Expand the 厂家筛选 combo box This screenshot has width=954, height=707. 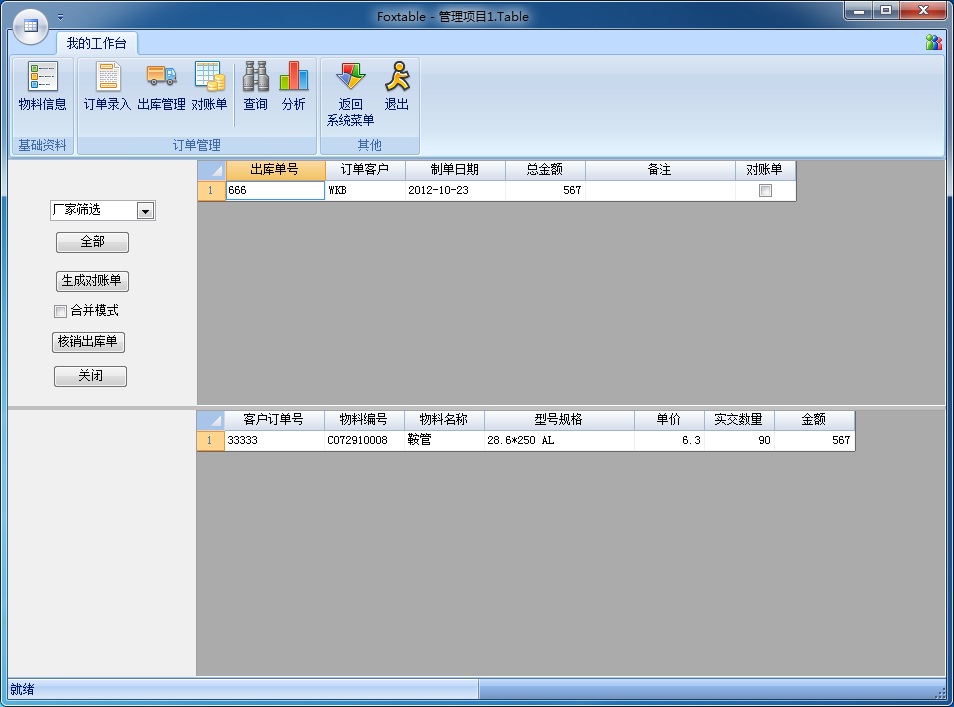[145, 211]
